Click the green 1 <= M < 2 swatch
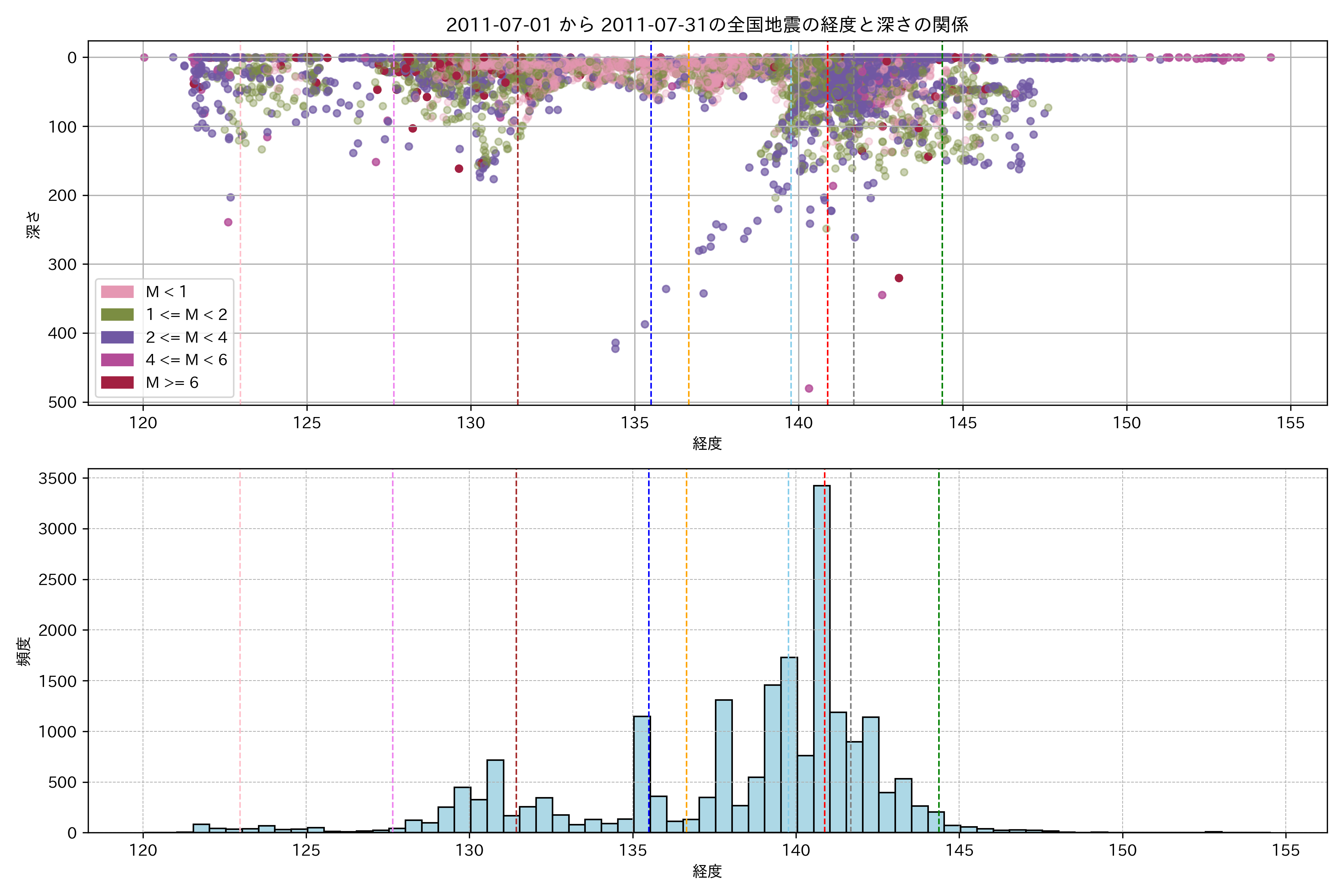Image resolution: width=1344 pixels, height=896 pixels. (x=117, y=315)
